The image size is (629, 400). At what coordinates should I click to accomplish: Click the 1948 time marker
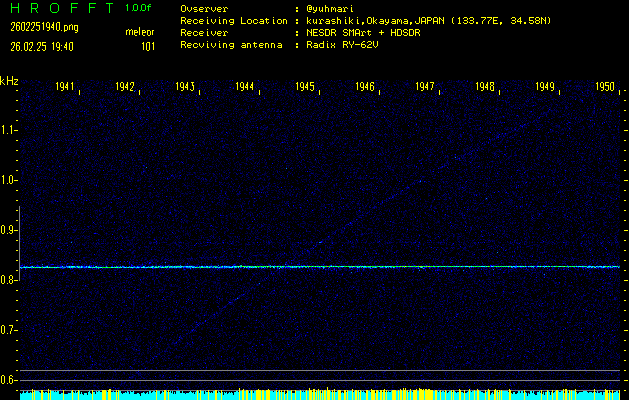point(485,88)
